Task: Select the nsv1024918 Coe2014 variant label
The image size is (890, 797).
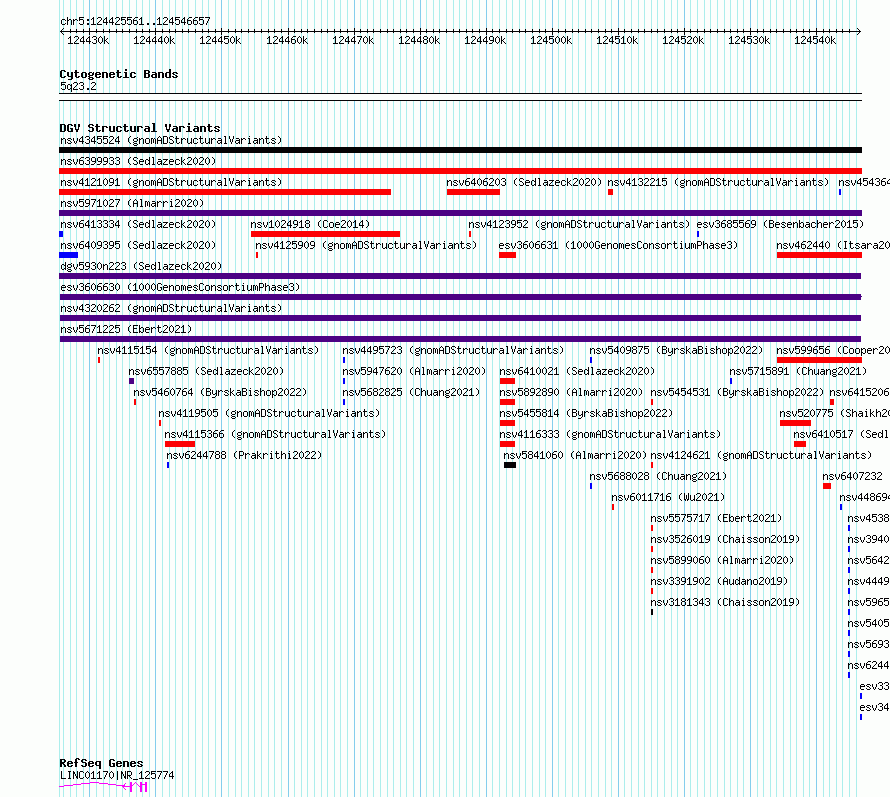Action: (310, 224)
